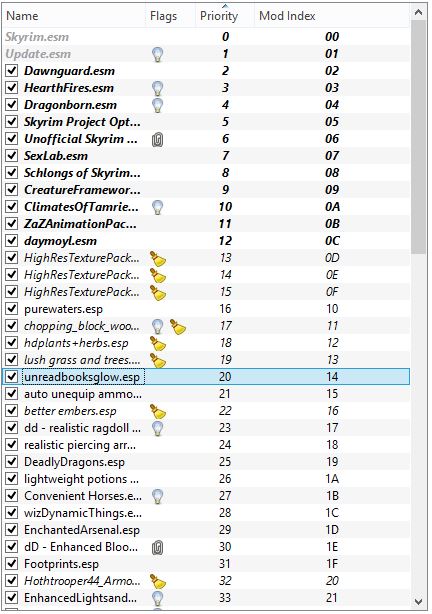Click the lightbulb flag on Dragonborn.esm row
The image size is (432, 614).
click(x=157, y=105)
